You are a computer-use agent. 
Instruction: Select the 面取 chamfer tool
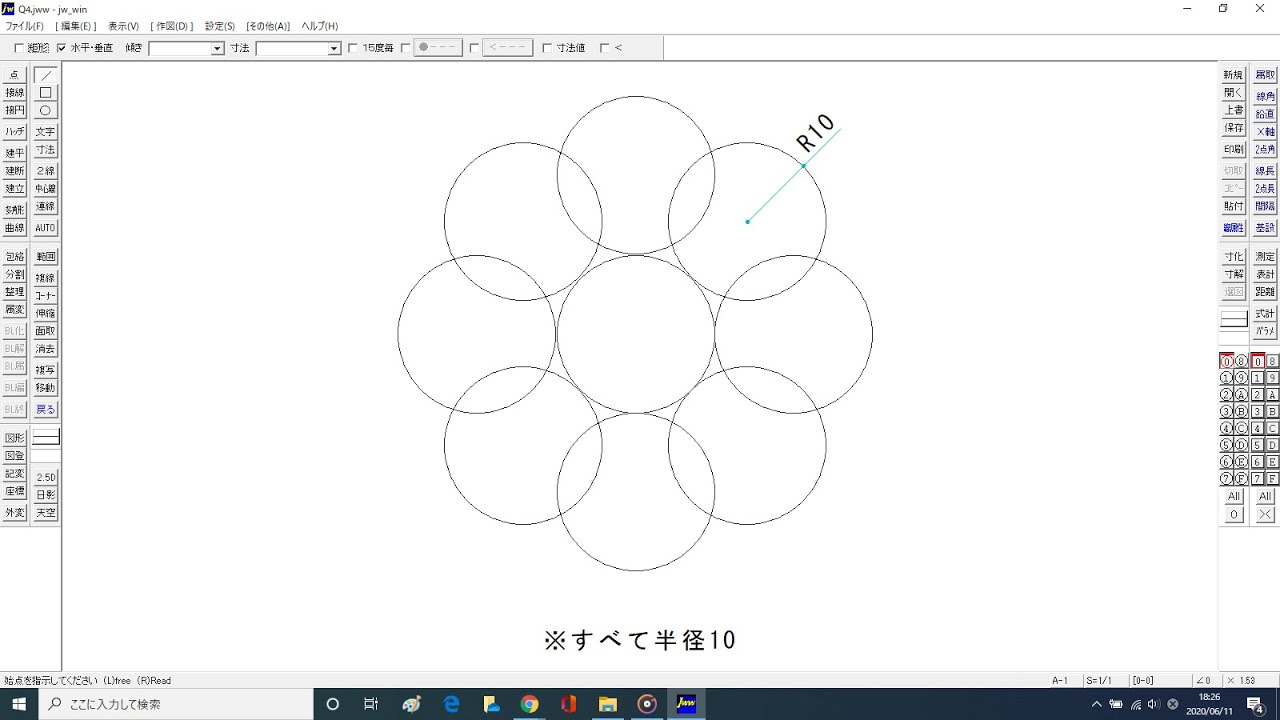tap(45, 331)
